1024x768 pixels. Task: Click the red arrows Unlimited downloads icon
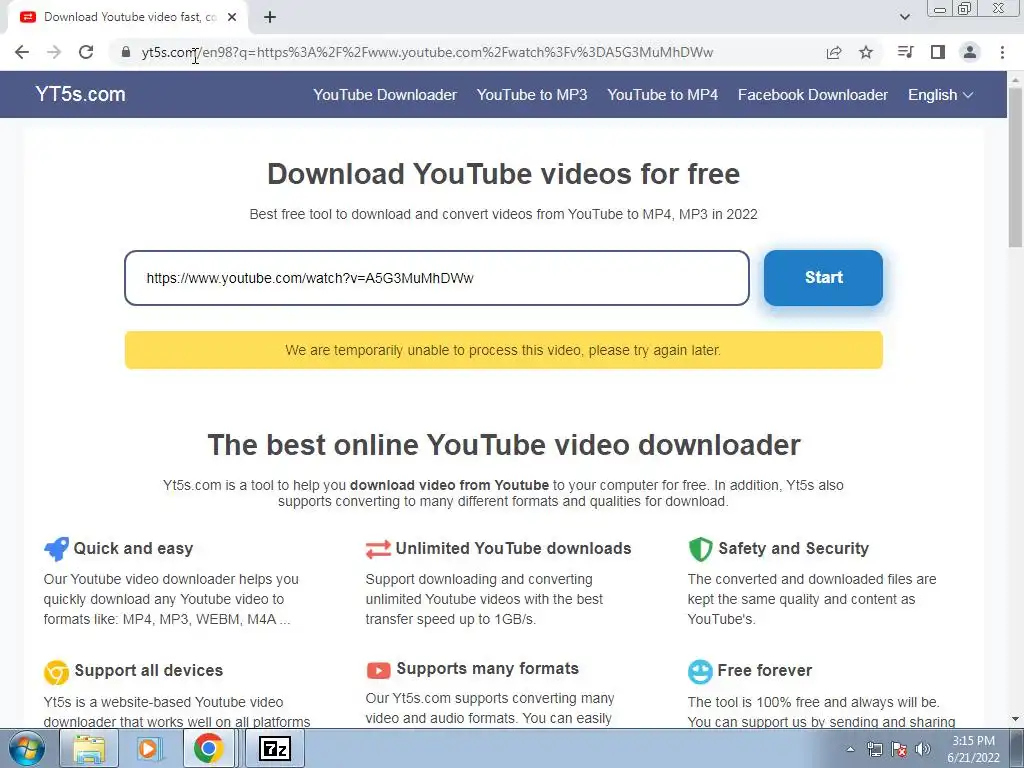[378, 549]
